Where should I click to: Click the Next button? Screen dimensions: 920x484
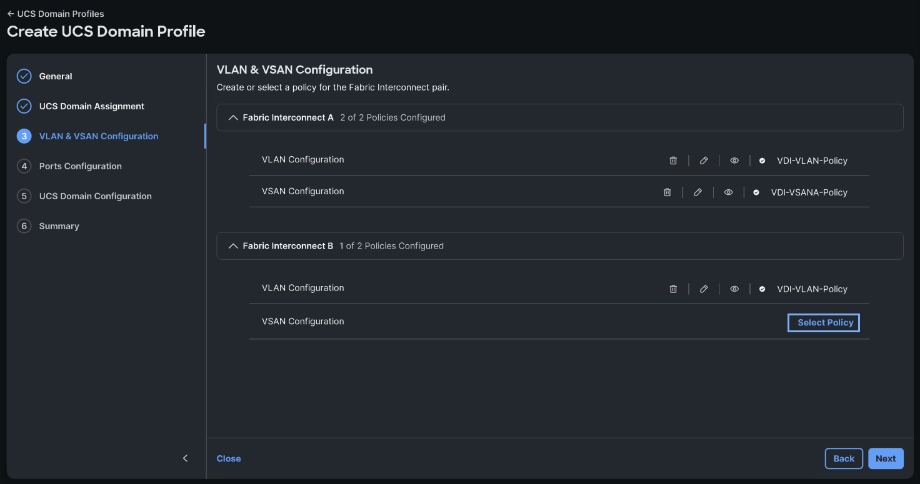click(885, 459)
